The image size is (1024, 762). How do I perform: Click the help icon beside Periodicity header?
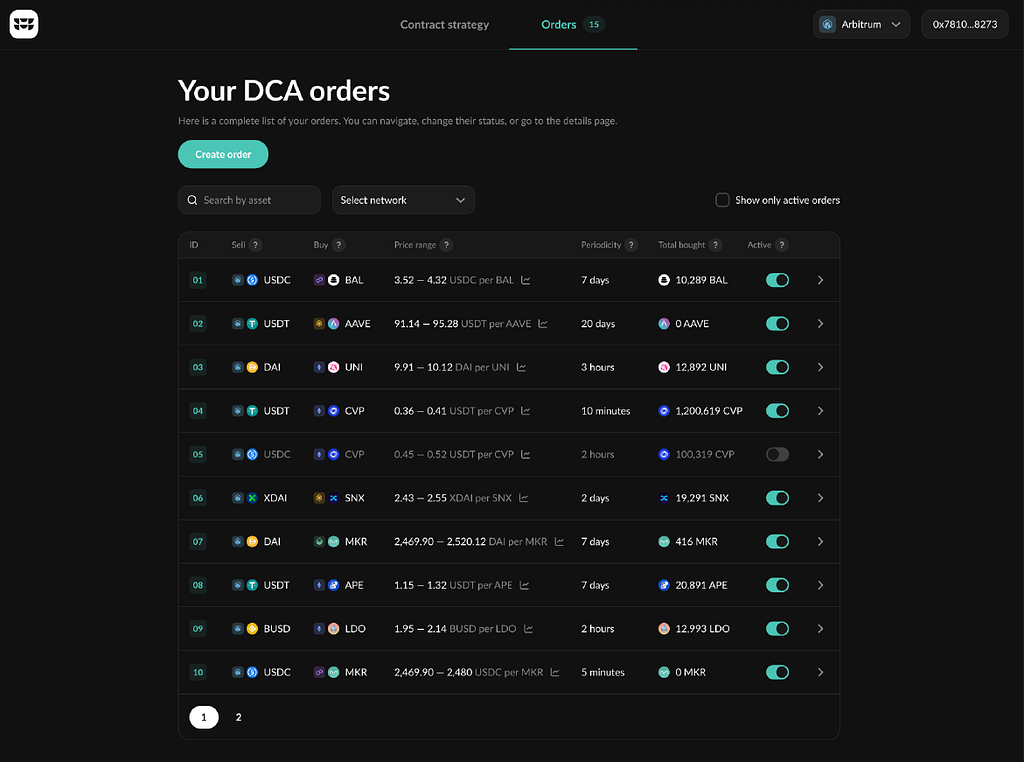tap(631, 245)
